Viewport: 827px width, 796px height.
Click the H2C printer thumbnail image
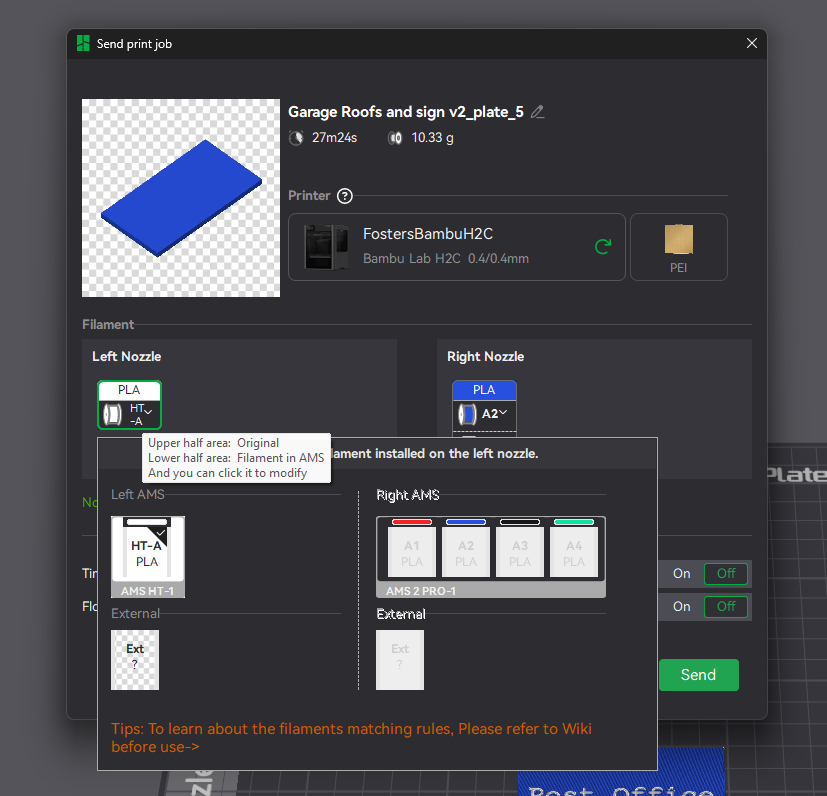[x=327, y=246]
